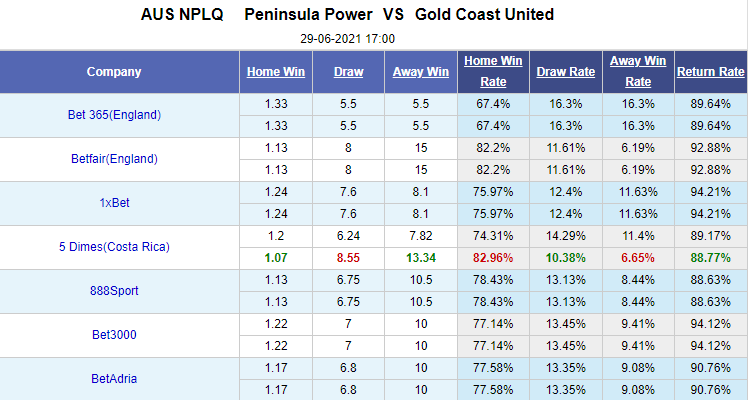Sort by the Return Rate header
Image resolution: width=749 pixels, height=400 pixels.
click(x=710, y=72)
